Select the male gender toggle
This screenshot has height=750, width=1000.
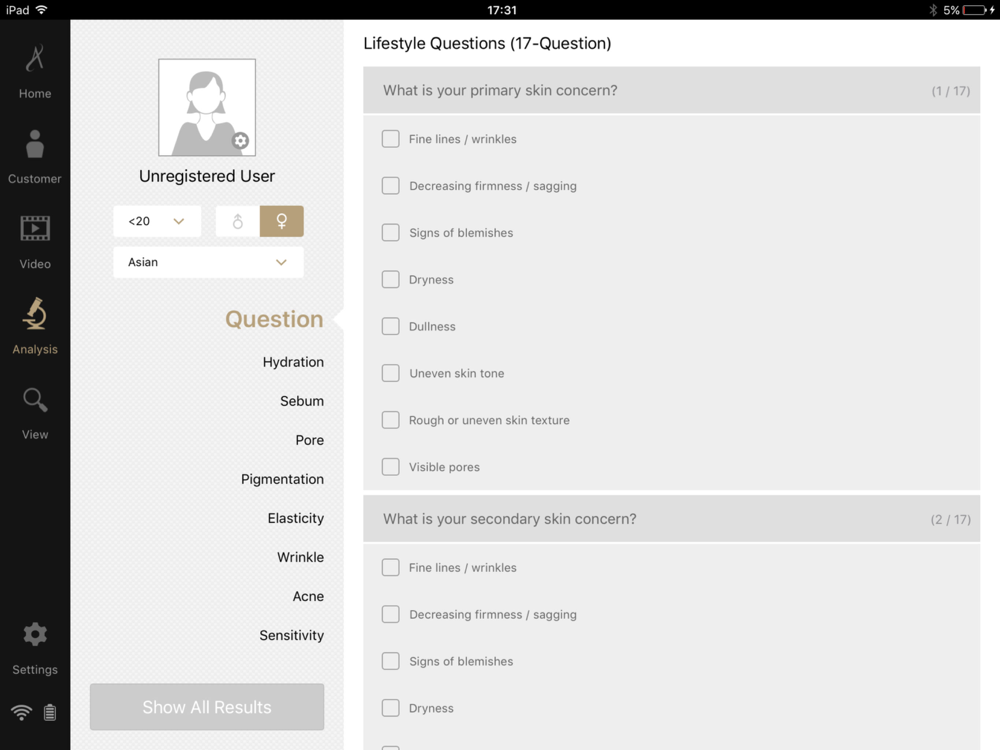[238, 221]
